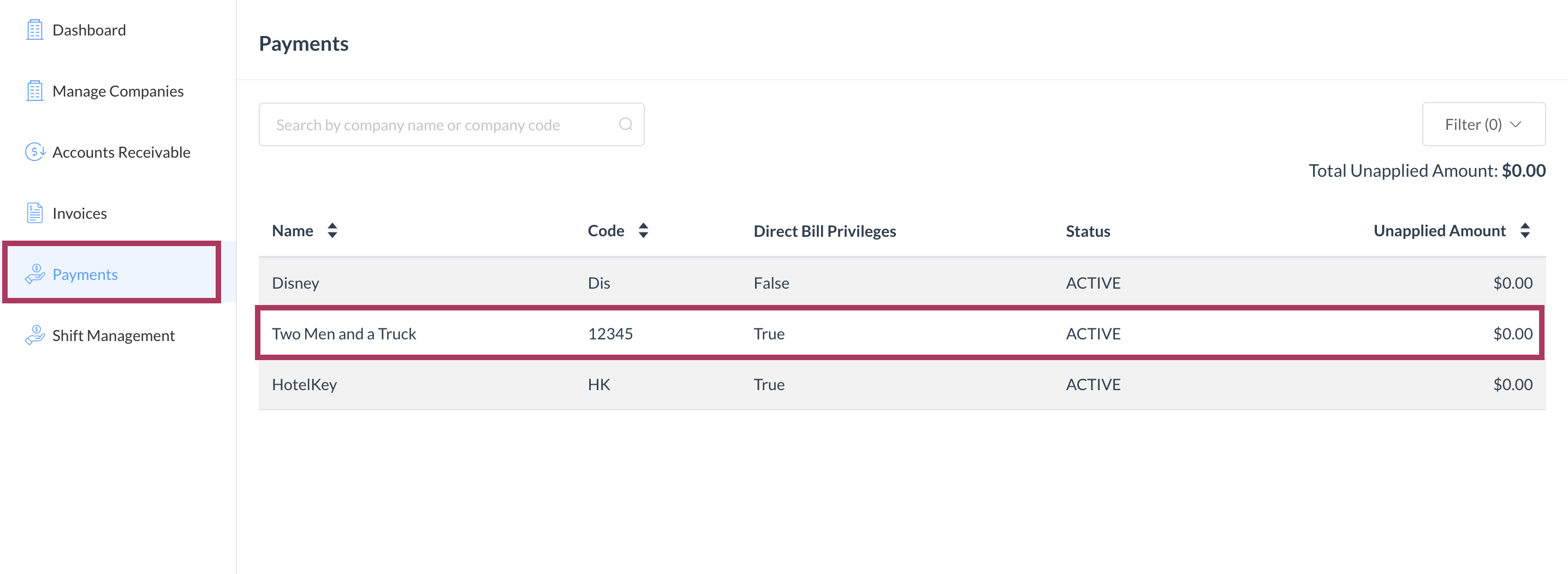Click the Accounts Receivable dollar icon
Viewport: 1568px width, 574px height.
[x=35, y=152]
